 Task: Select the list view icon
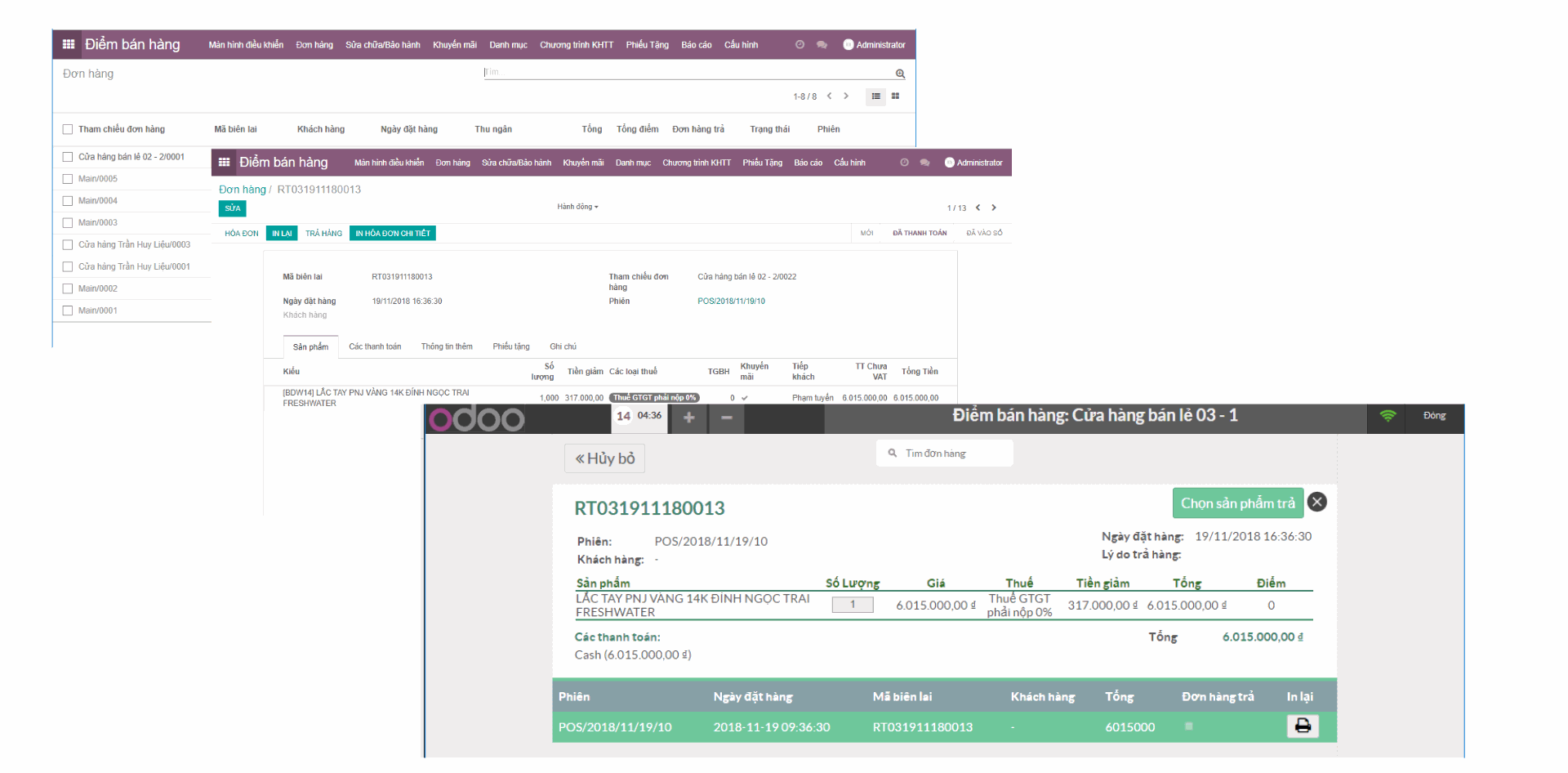(875, 96)
